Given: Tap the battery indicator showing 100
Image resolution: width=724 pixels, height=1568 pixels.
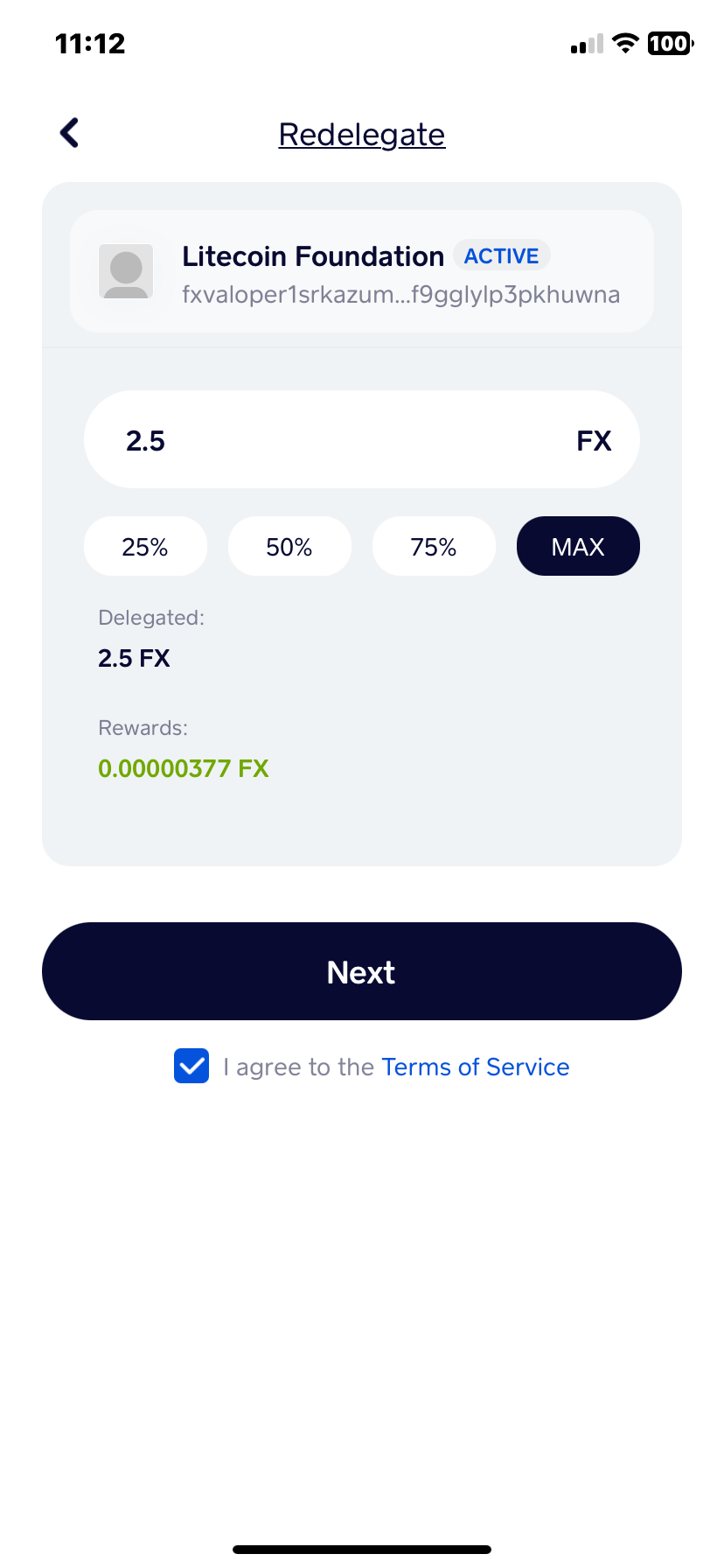Looking at the screenshot, I should [x=671, y=43].
